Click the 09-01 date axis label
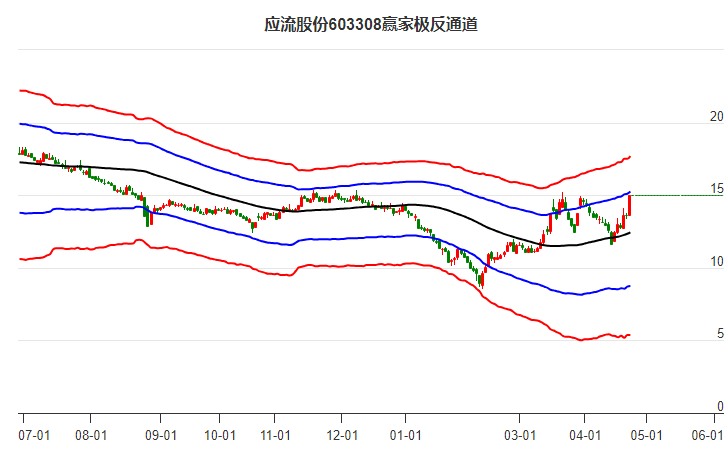 tap(161, 435)
